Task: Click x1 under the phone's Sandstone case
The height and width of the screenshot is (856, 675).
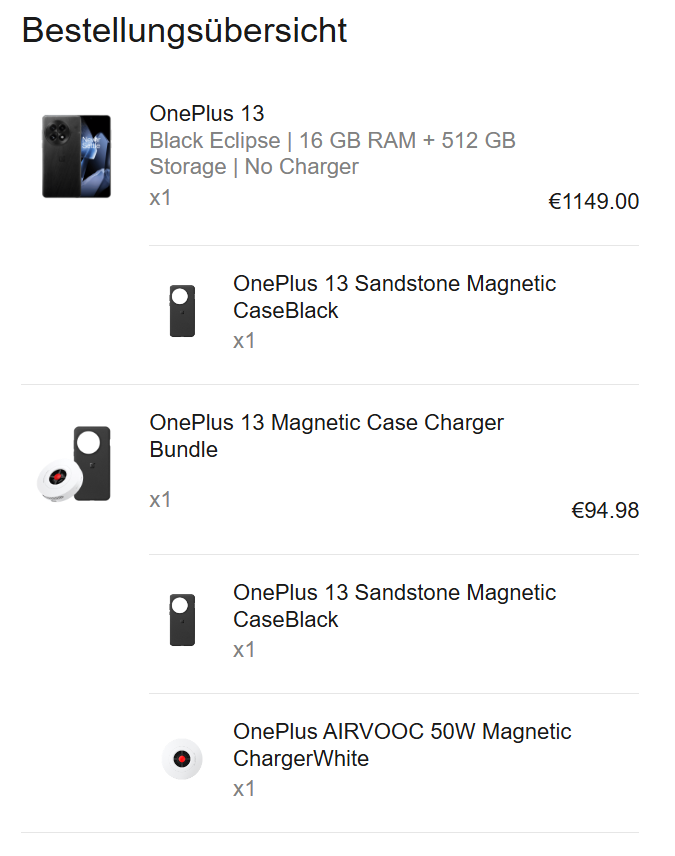Action: (244, 341)
